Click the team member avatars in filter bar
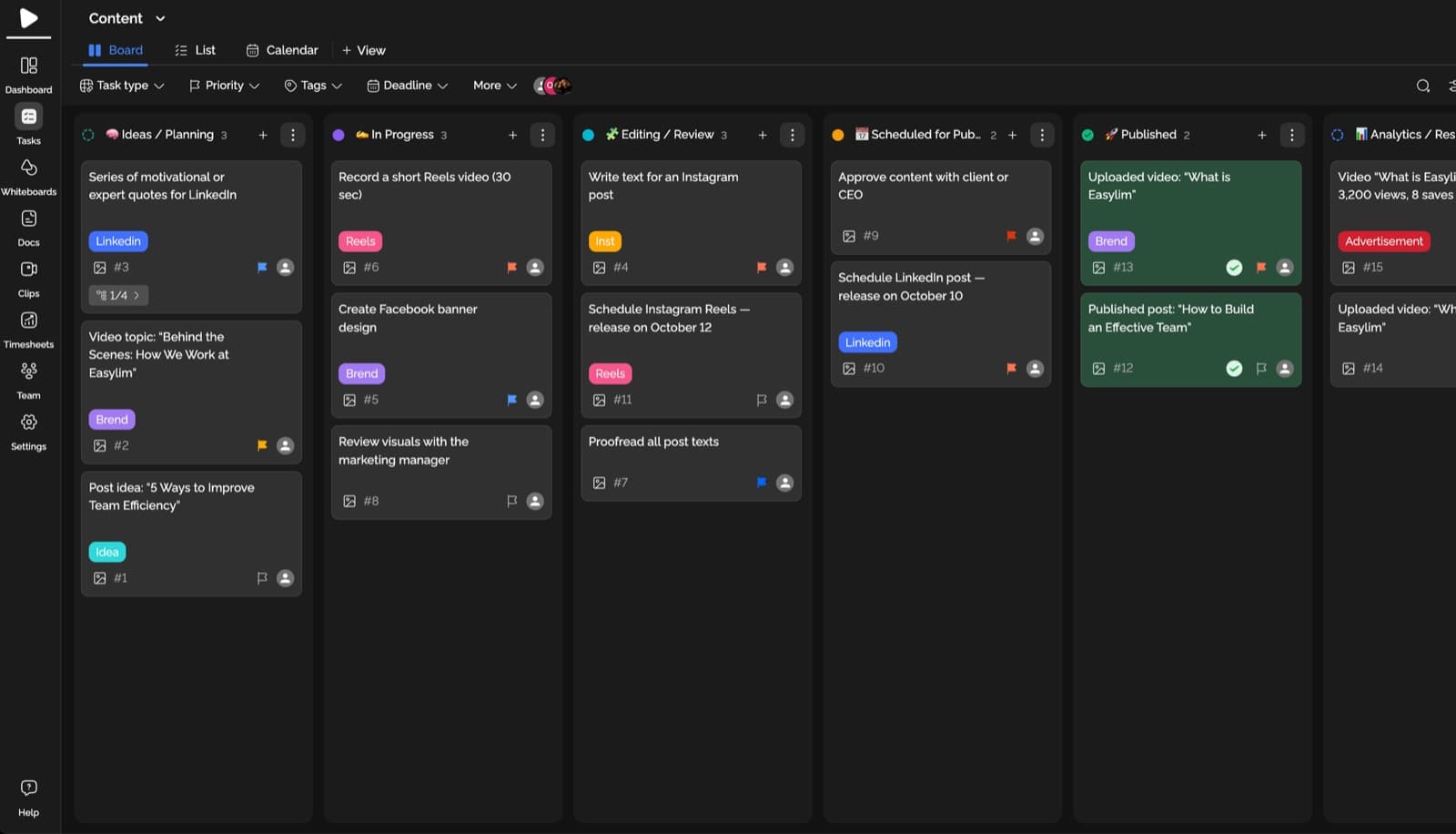Viewport: 1456px width, 834px height. 552,86
